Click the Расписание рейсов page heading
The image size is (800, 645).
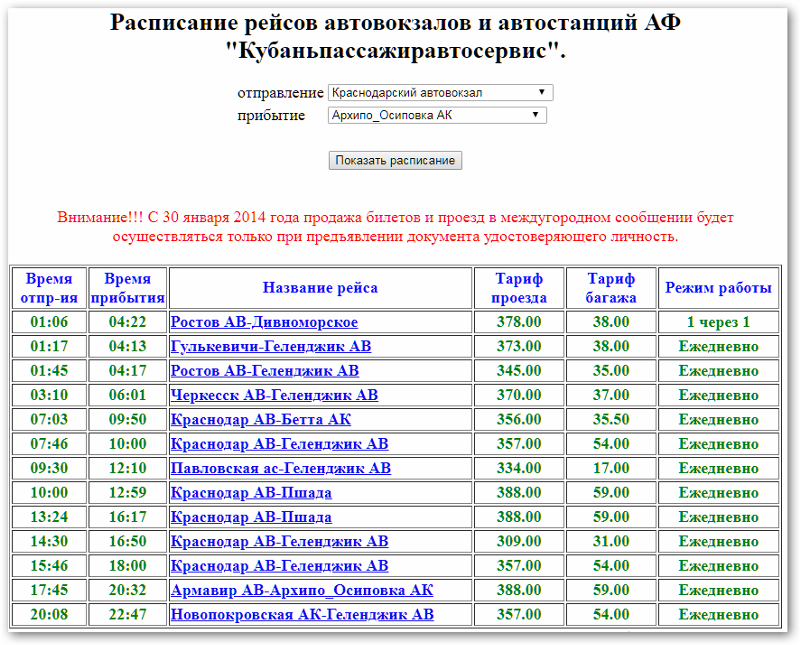(x=395, y=36)
